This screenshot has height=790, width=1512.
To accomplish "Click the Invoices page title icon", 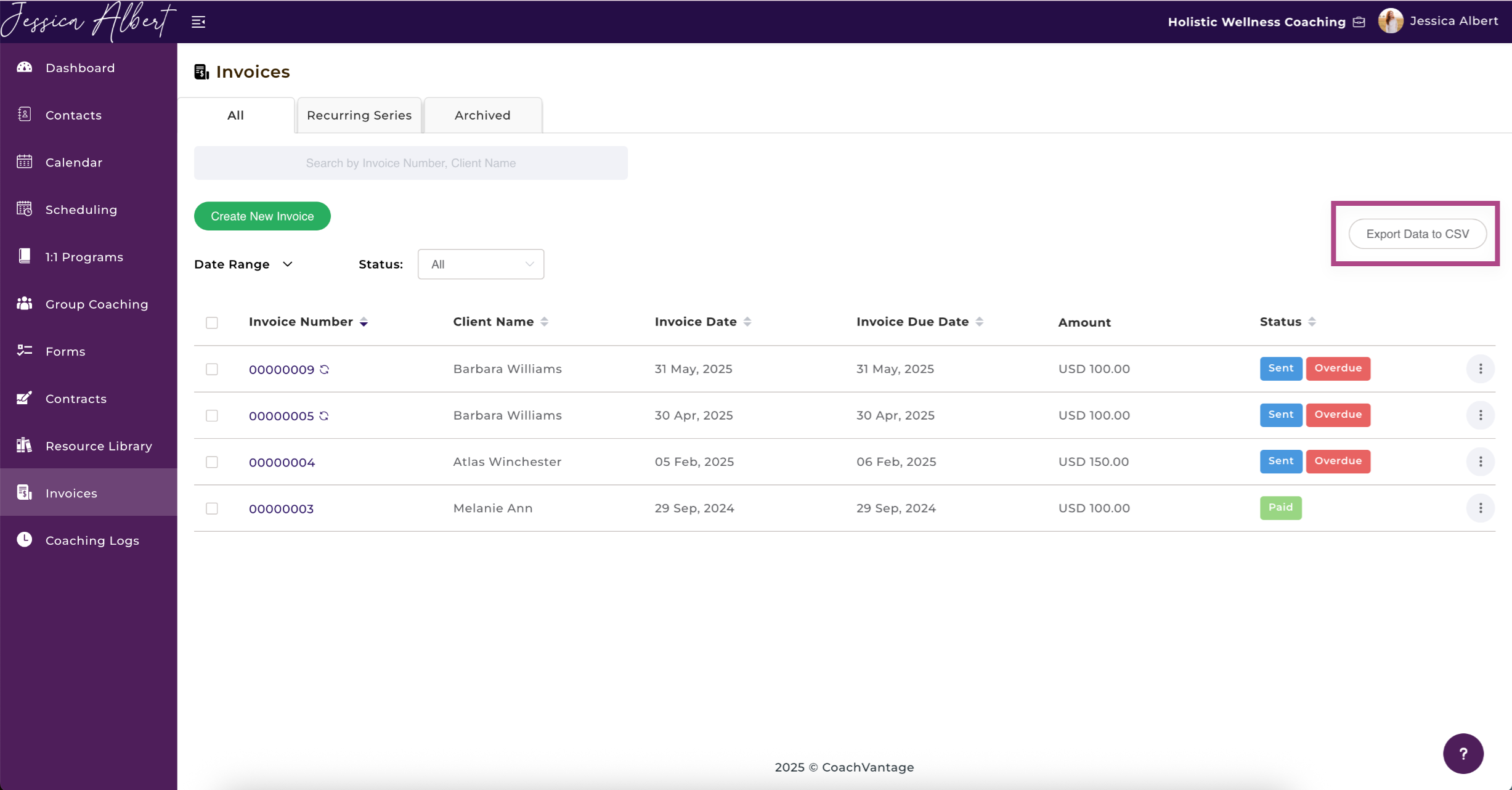I will [201, 72].
